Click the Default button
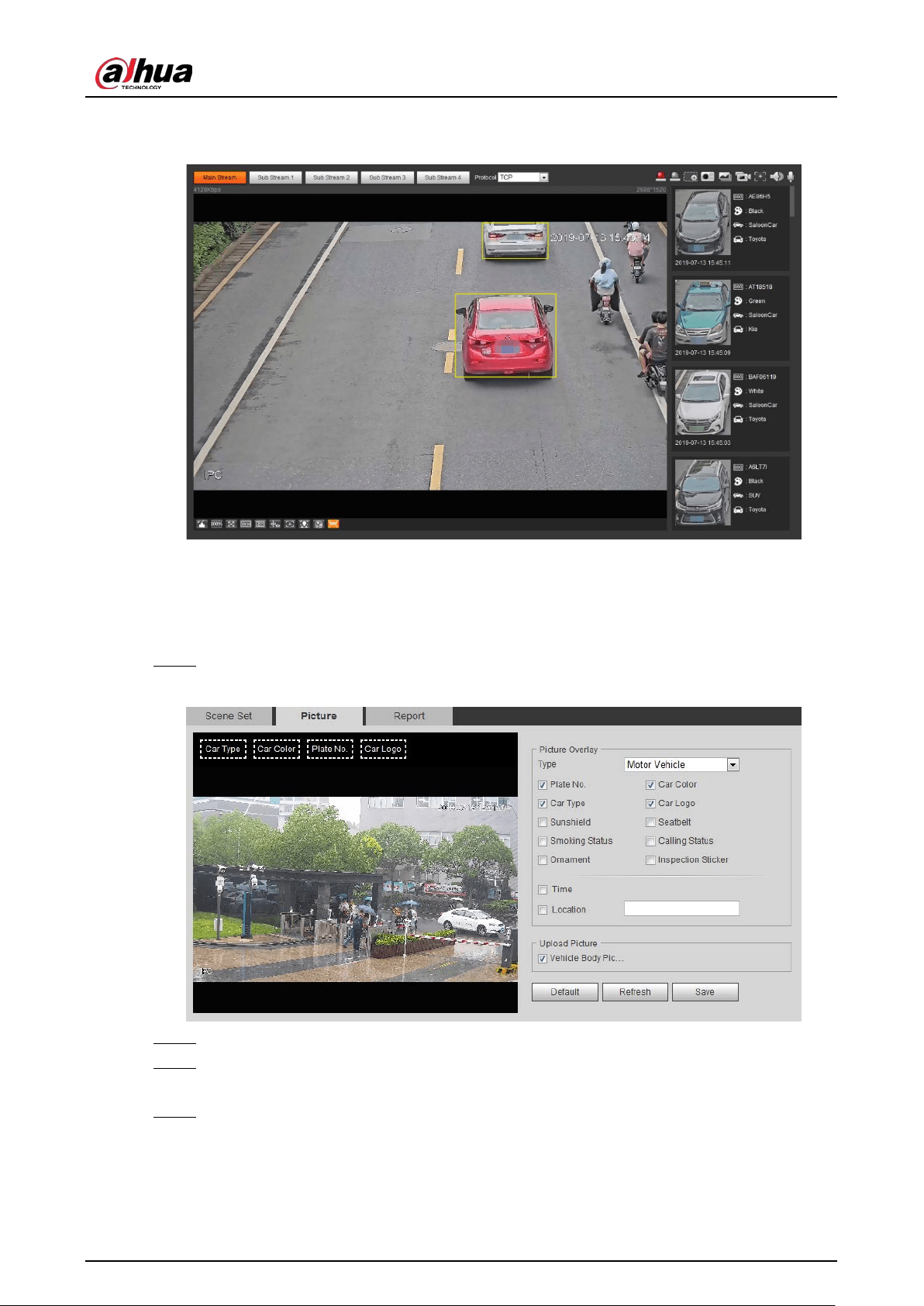The width and height of the screenshot is (924, 1306). [x=565, y=992]
